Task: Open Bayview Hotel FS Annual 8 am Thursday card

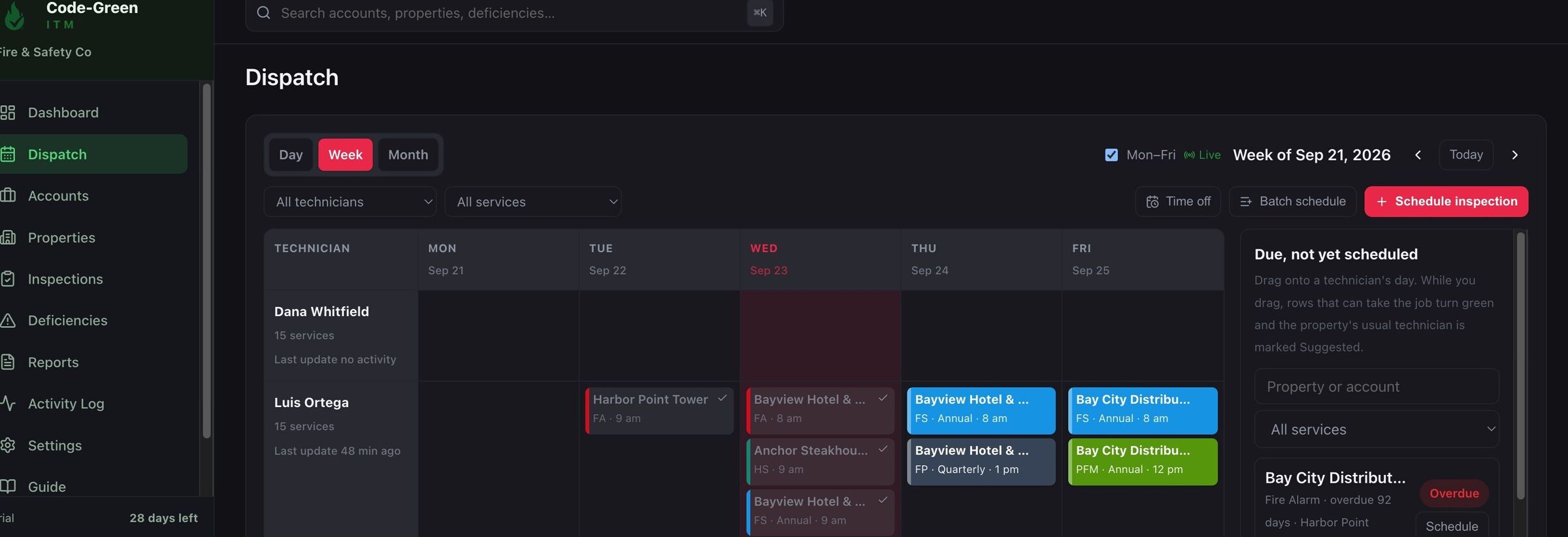Action: click(981, 411)
